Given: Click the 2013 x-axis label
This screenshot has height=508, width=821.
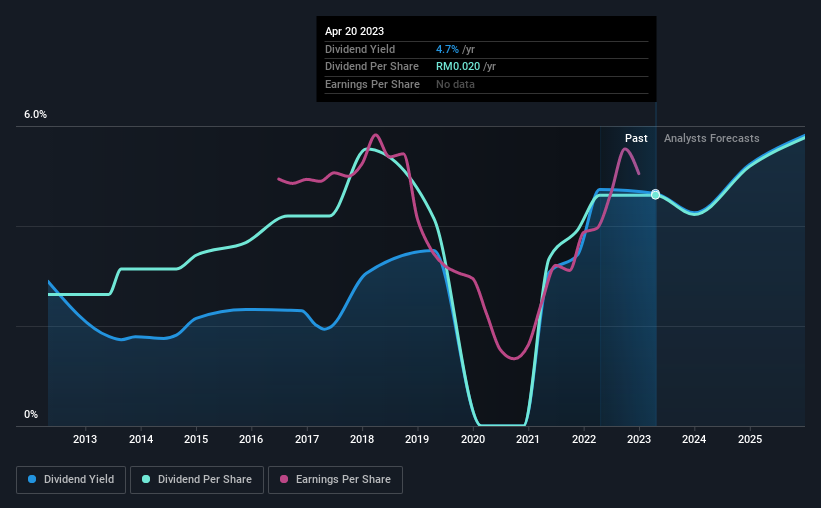Looking at the screenshot, I should point(85,439).
